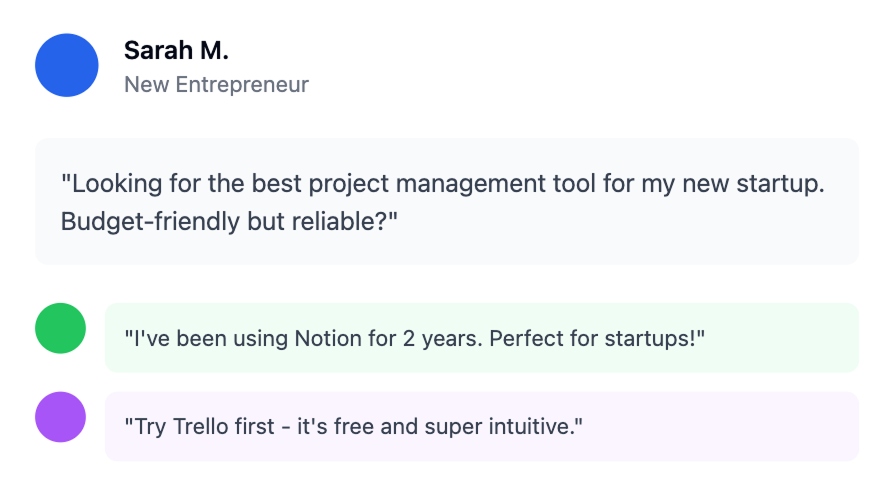
Task: Open the green avatar of the Notion commenter
Action: pos(61,328)
